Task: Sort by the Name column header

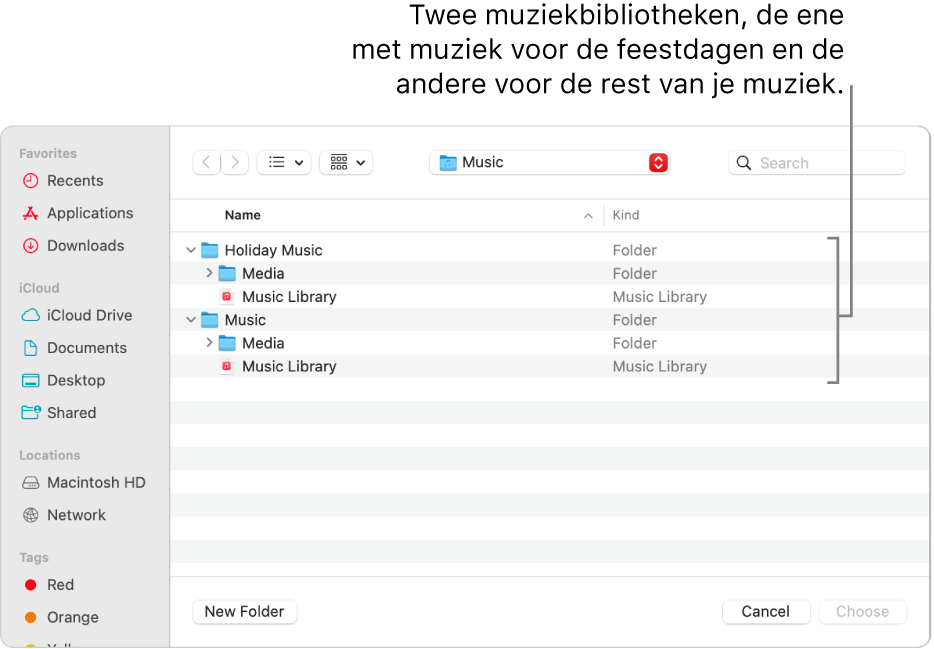Action: pos(243,215)
